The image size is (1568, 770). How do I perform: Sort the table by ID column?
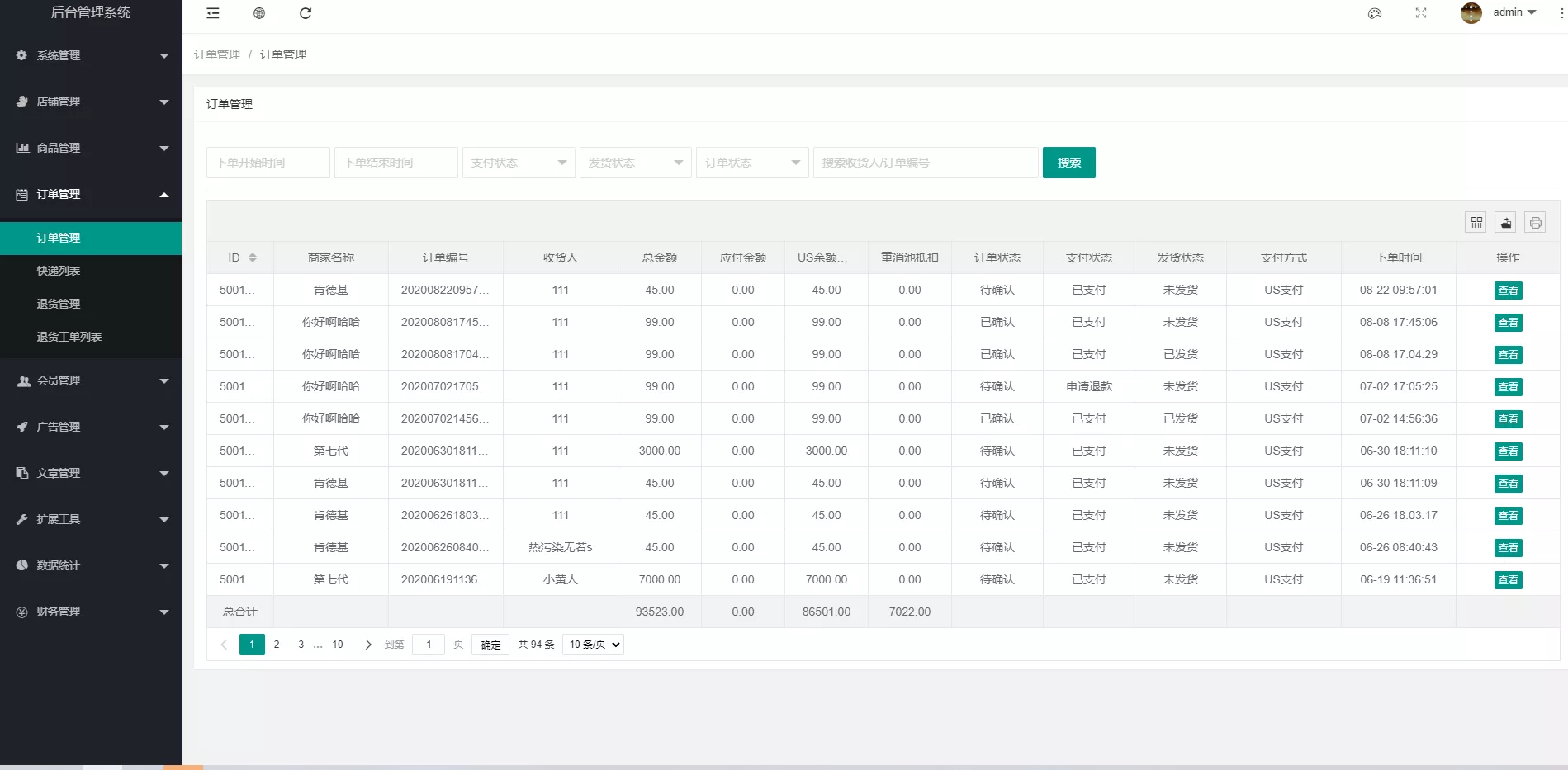pos(252,257)
